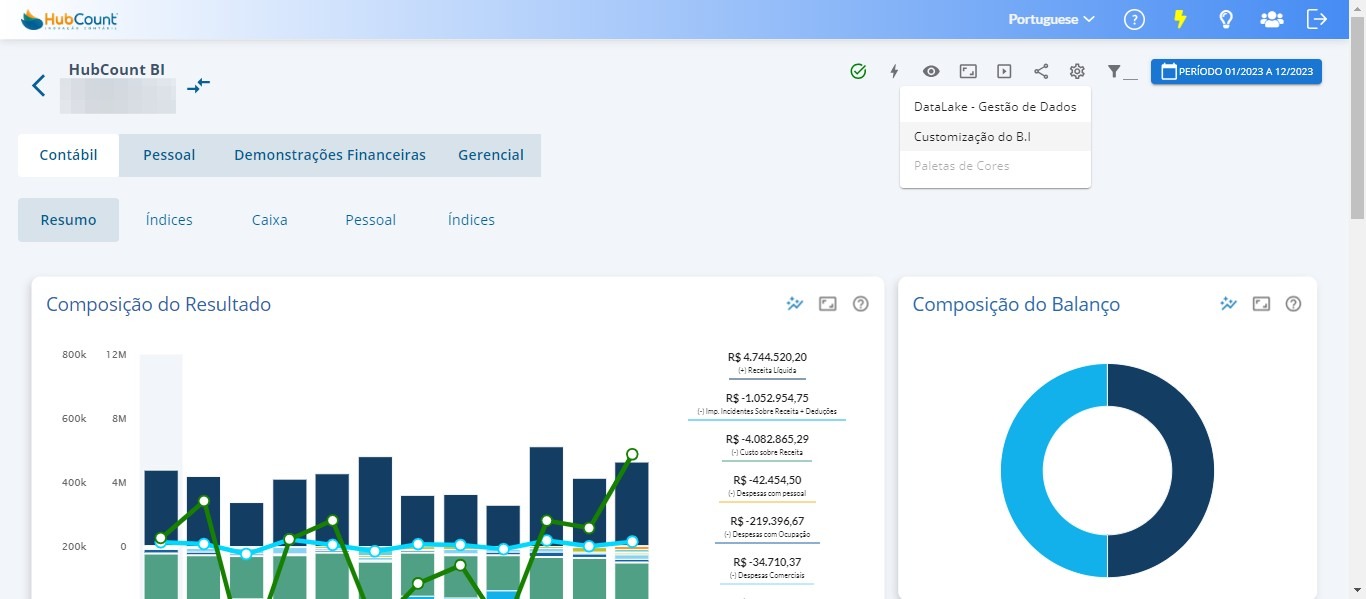
Task: Click the logout icon in header
Action: (x=1317, y=19)
